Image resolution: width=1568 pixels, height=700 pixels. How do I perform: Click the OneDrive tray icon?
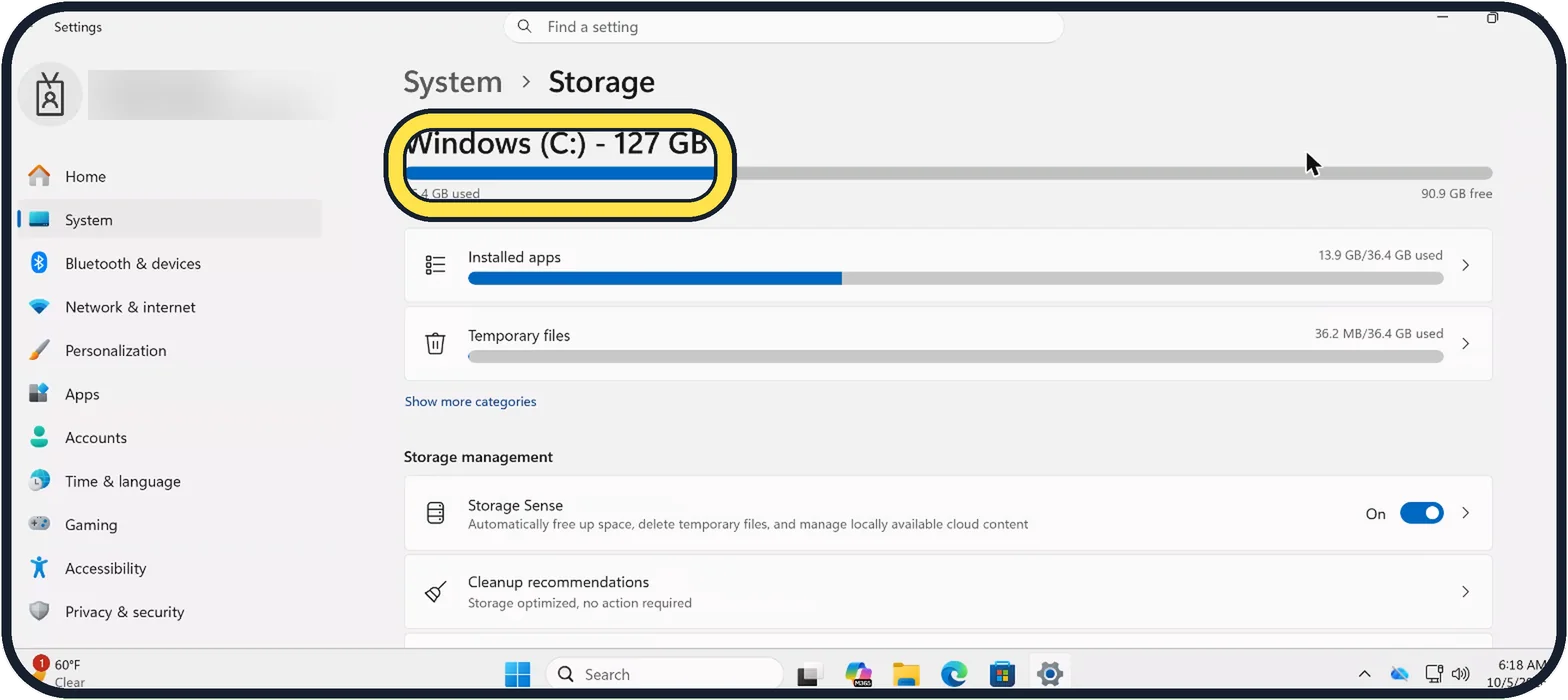point(1399,674)
